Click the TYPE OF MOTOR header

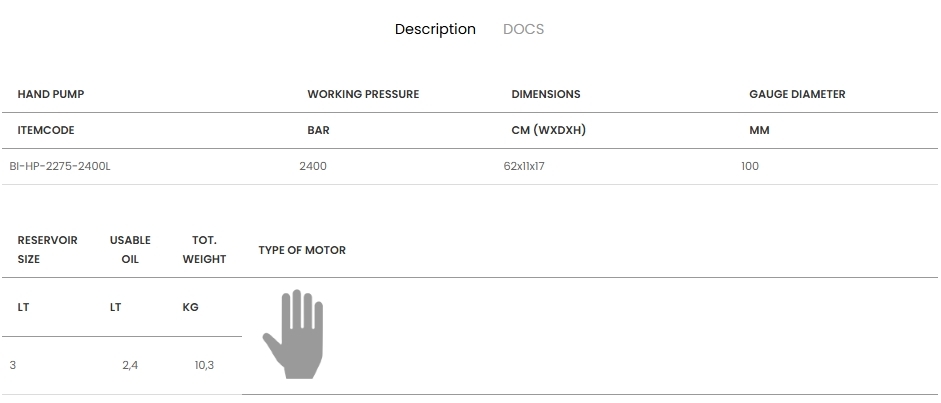pyautogui.click(x=302, y=250)
